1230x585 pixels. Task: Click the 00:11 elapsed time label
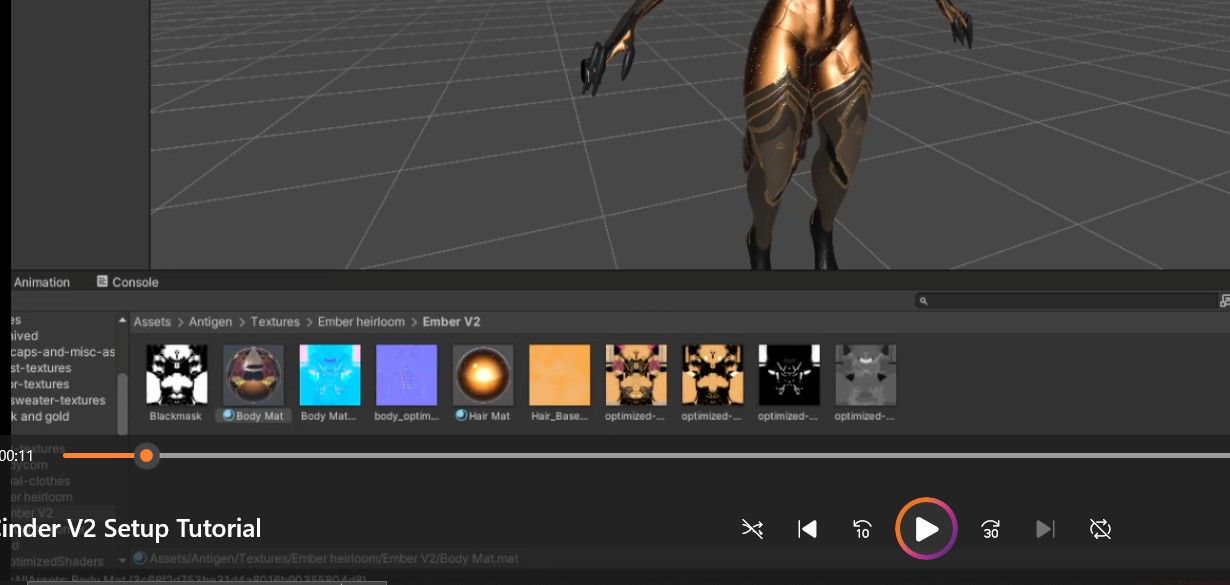tap(17, 456)
